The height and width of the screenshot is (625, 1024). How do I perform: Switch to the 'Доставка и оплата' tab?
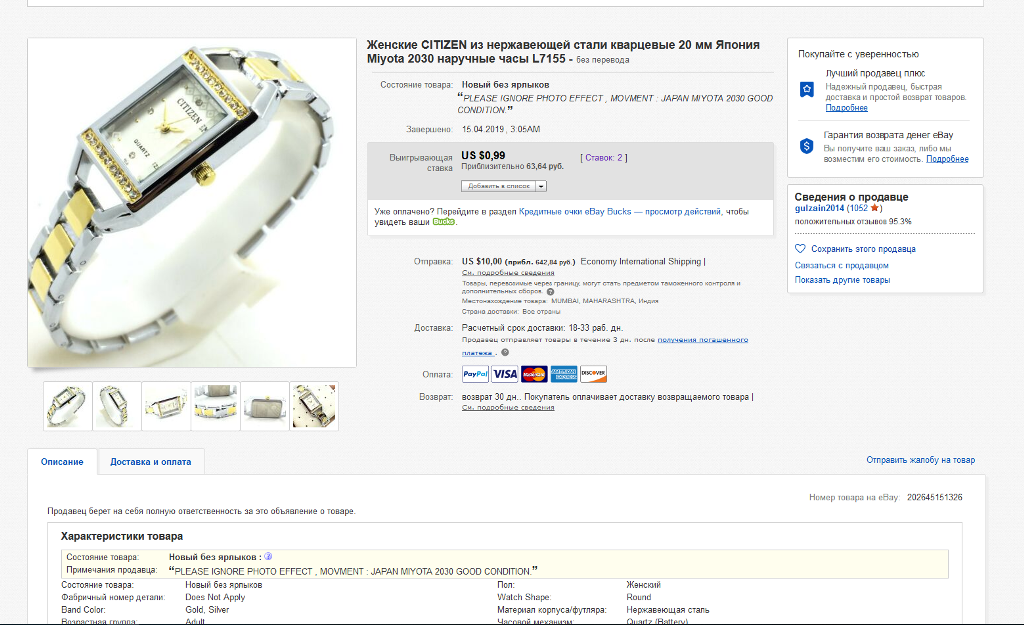(x=151, y=462)
